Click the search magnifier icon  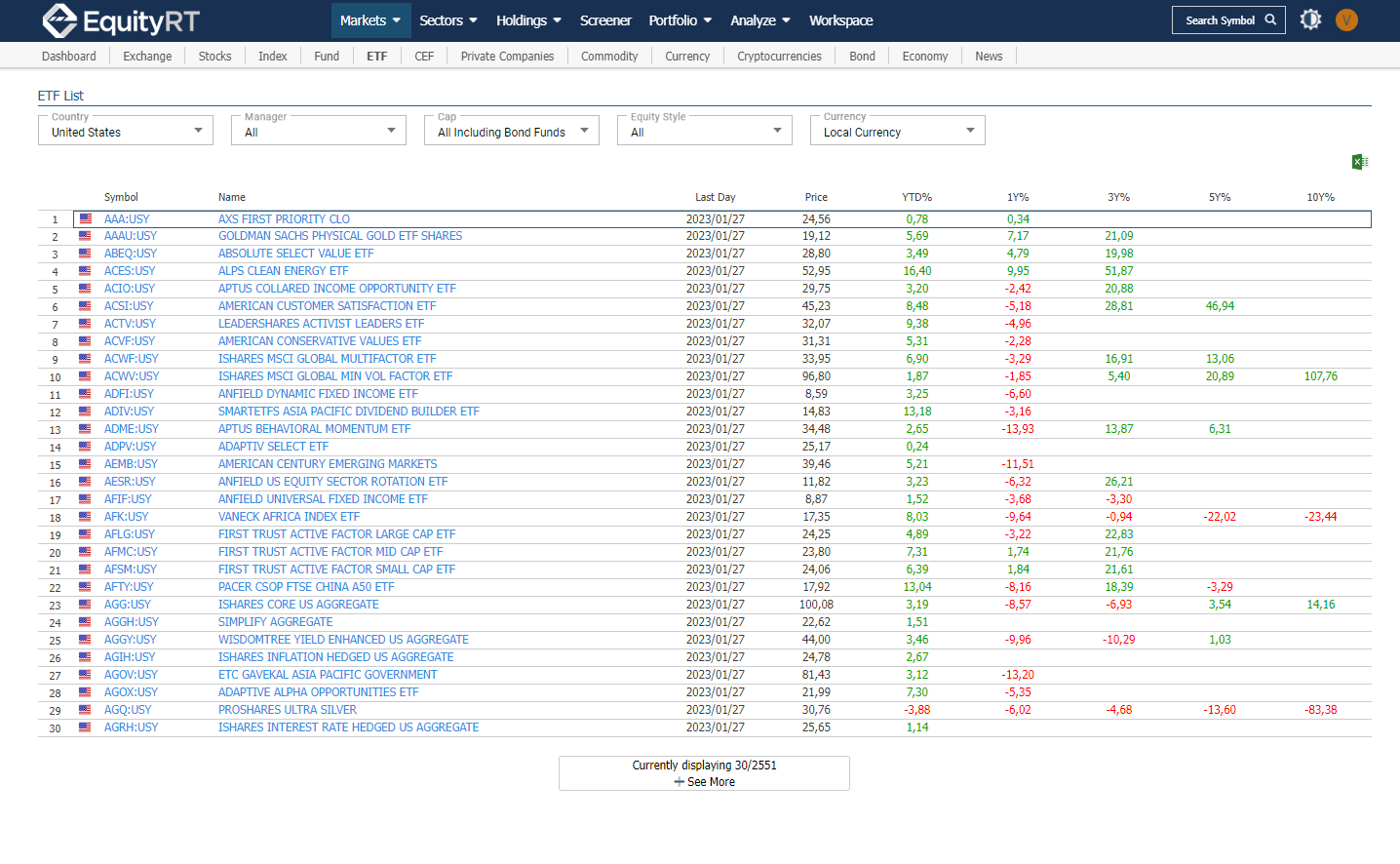pos(1270,20)
